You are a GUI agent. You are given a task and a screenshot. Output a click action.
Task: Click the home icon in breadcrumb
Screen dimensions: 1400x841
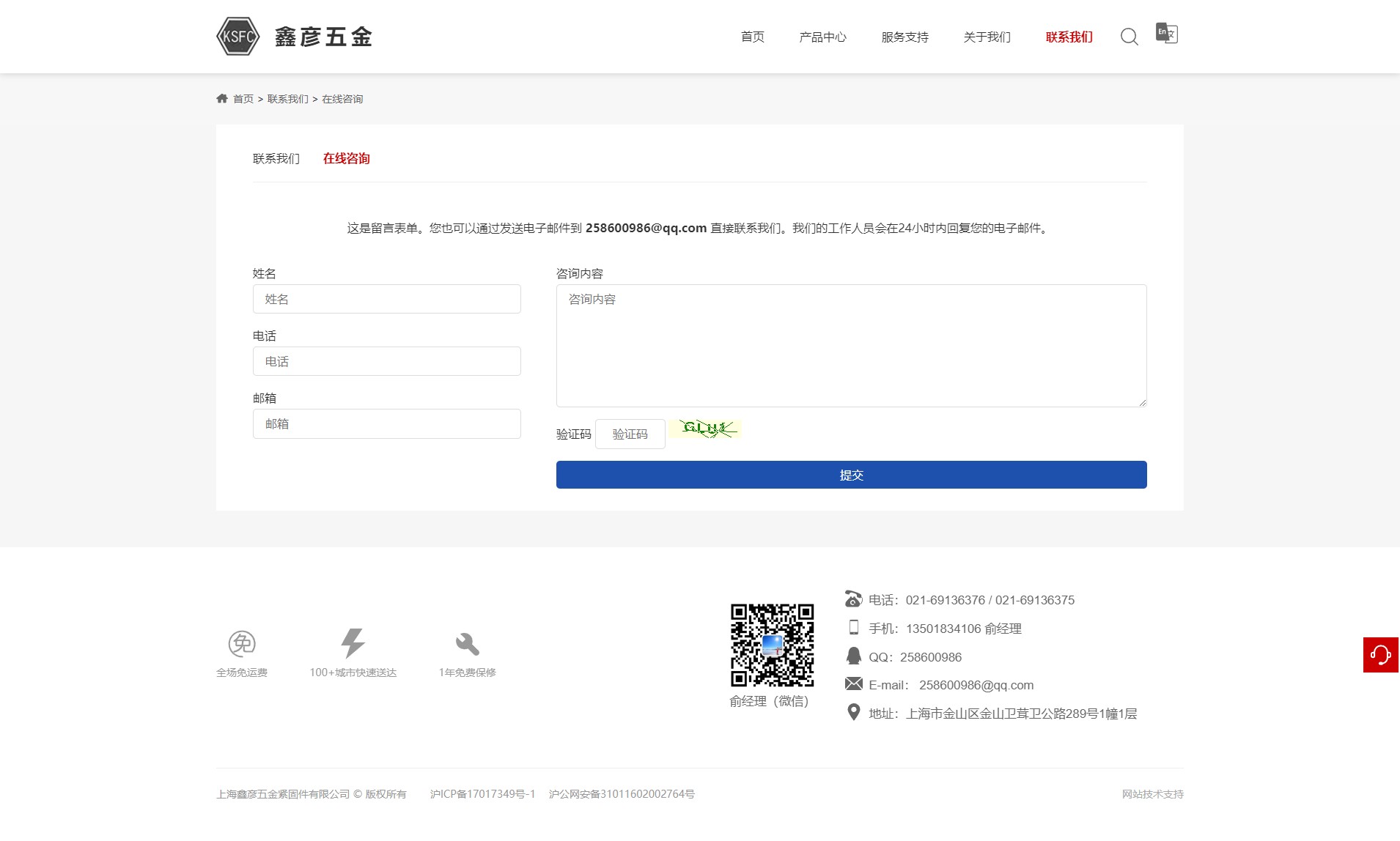tap(222, 99)
